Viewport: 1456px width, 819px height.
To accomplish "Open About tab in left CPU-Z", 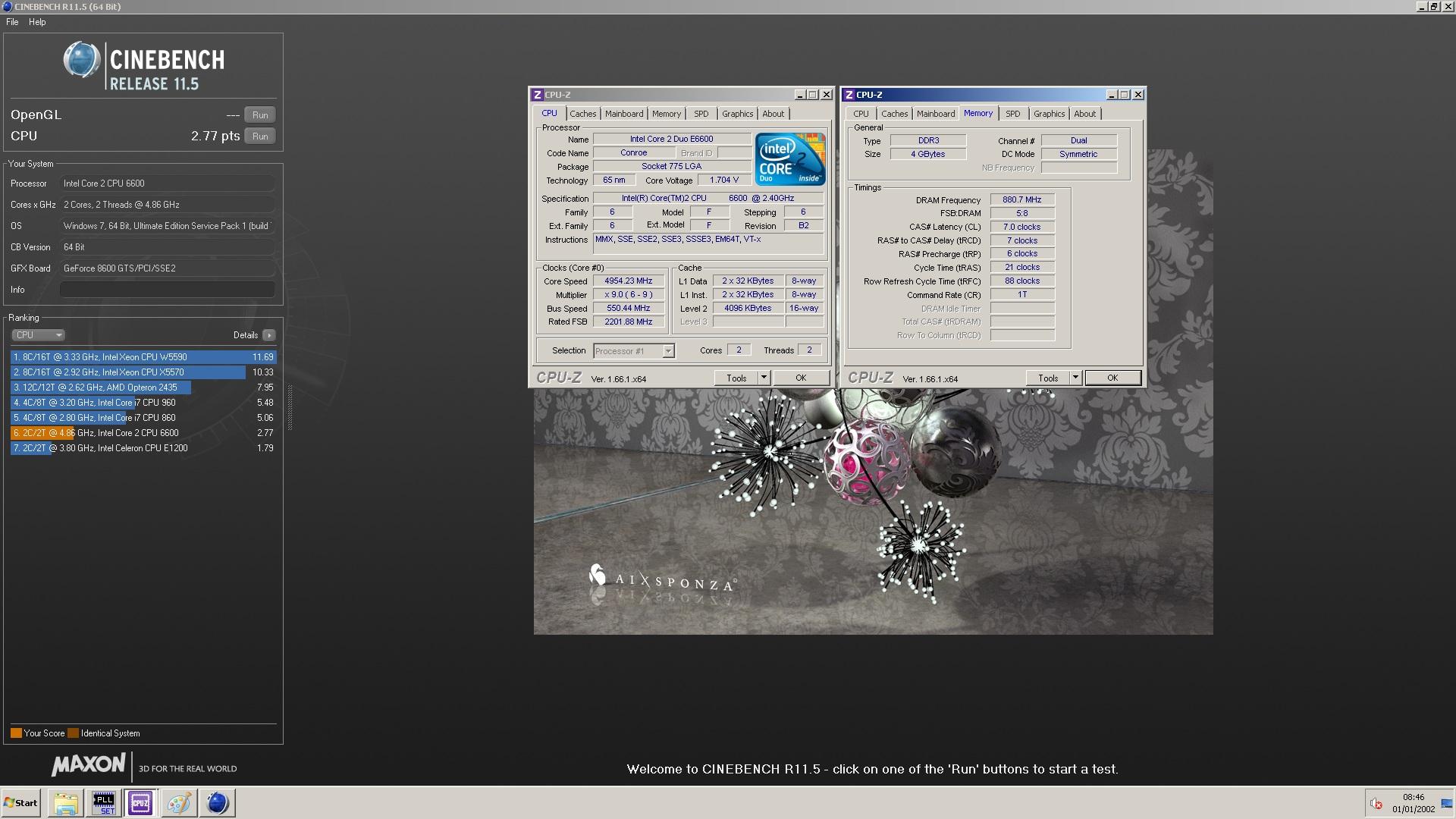I will click(773, 114).
